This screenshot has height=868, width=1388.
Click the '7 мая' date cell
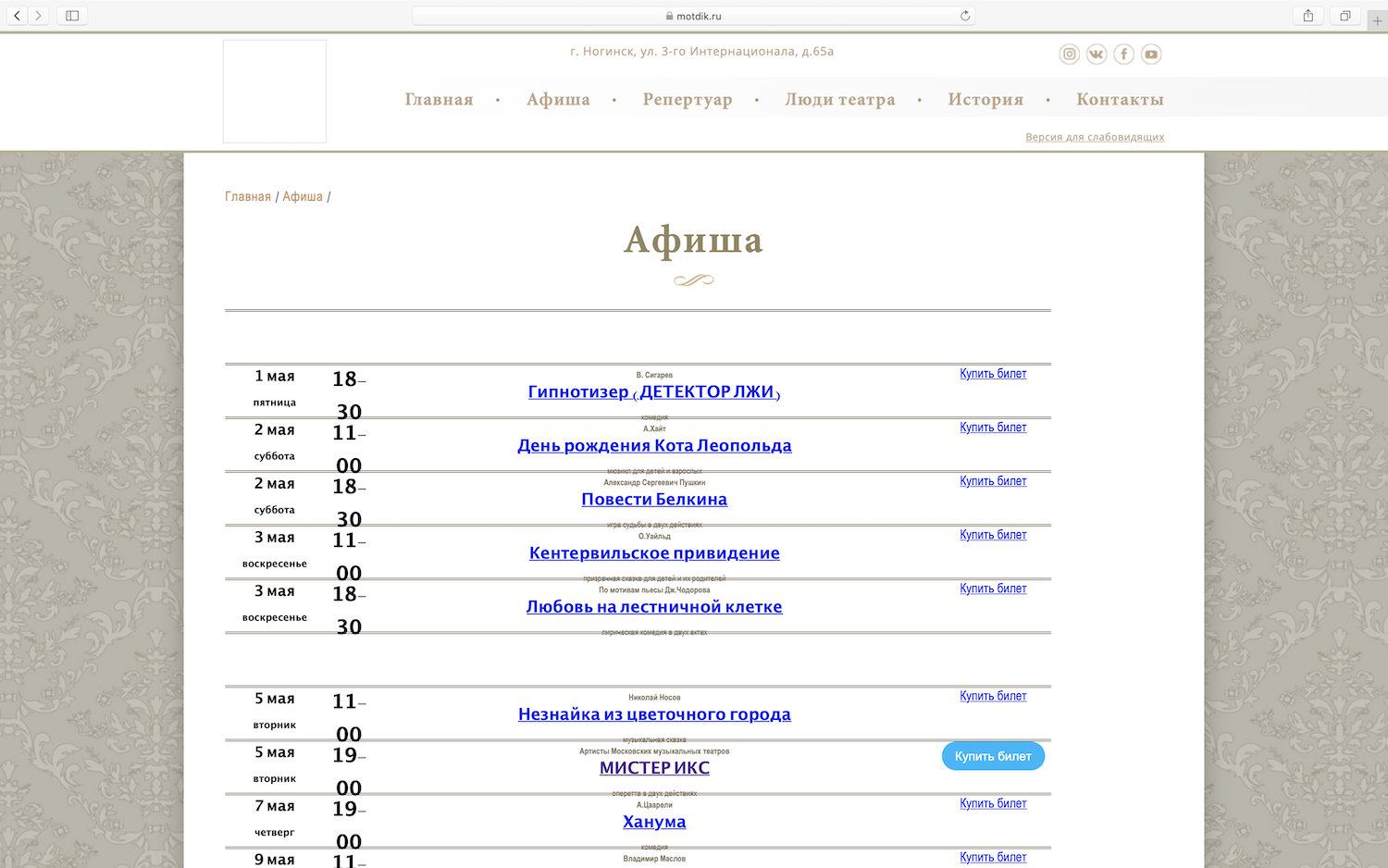coord(275,807)
